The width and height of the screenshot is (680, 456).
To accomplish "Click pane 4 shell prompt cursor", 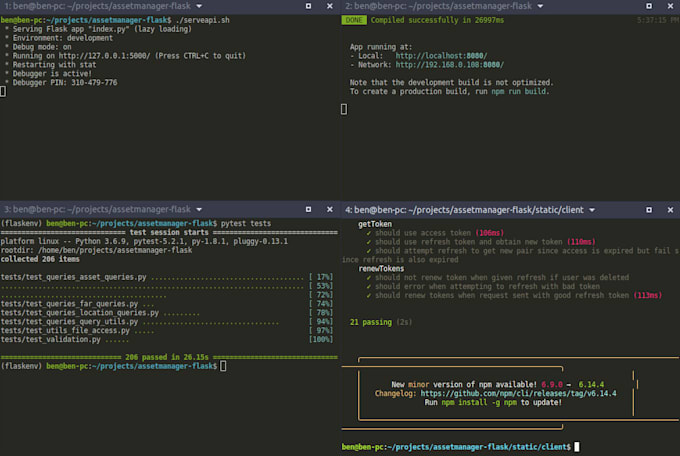I will coord(577,446).
